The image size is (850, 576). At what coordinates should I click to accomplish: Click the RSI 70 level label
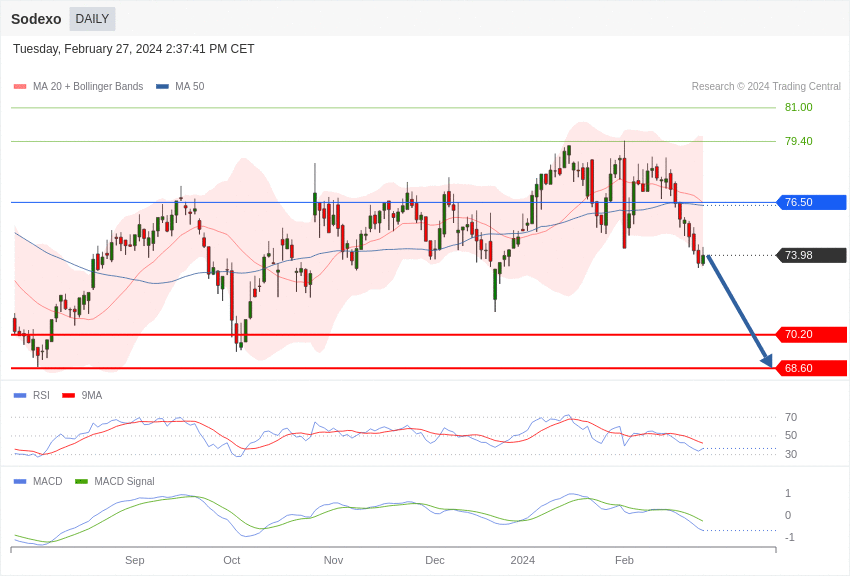pos(791,417)
